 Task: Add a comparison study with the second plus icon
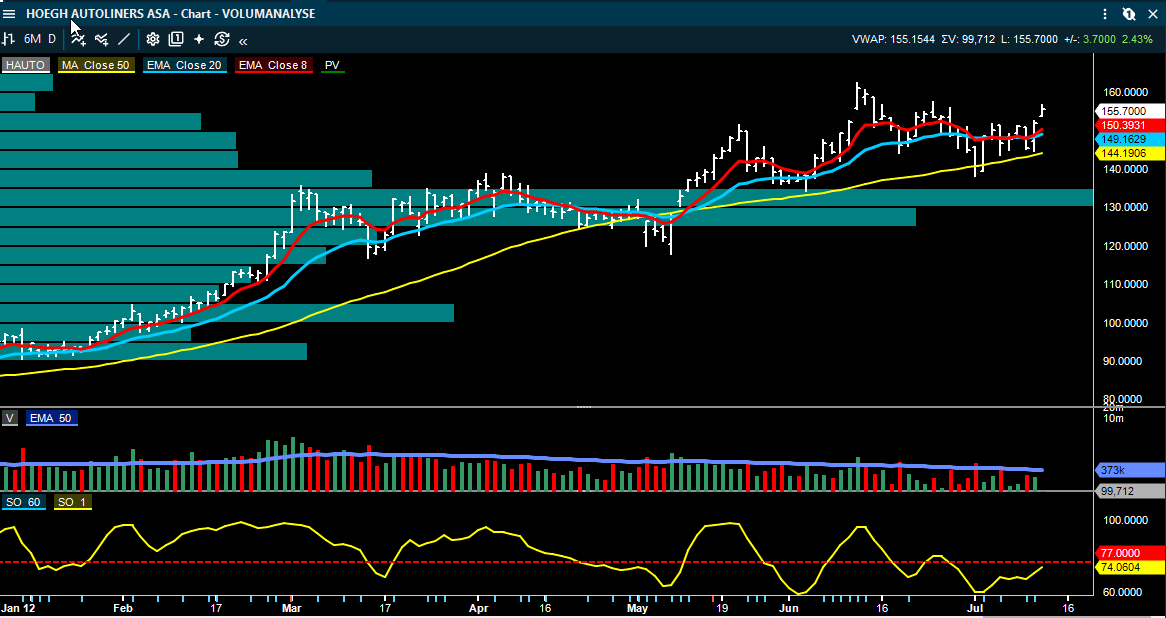tap(102, 39)
